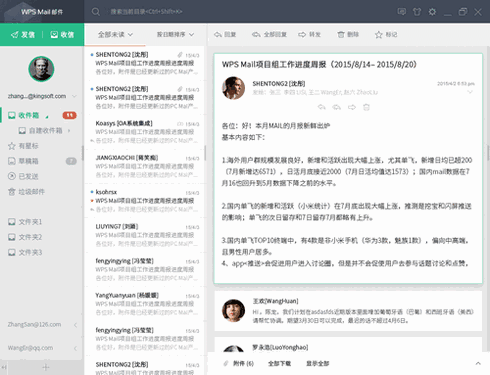
Task: Open the 王欢[WangHuan] reply message
Action: click(x=348, y=311)
